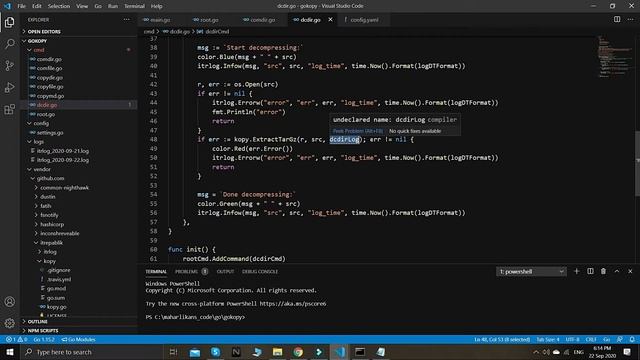The image size is (640, 360).
Task: Click the feedback icon in status bar
Action: click(620, 339)
